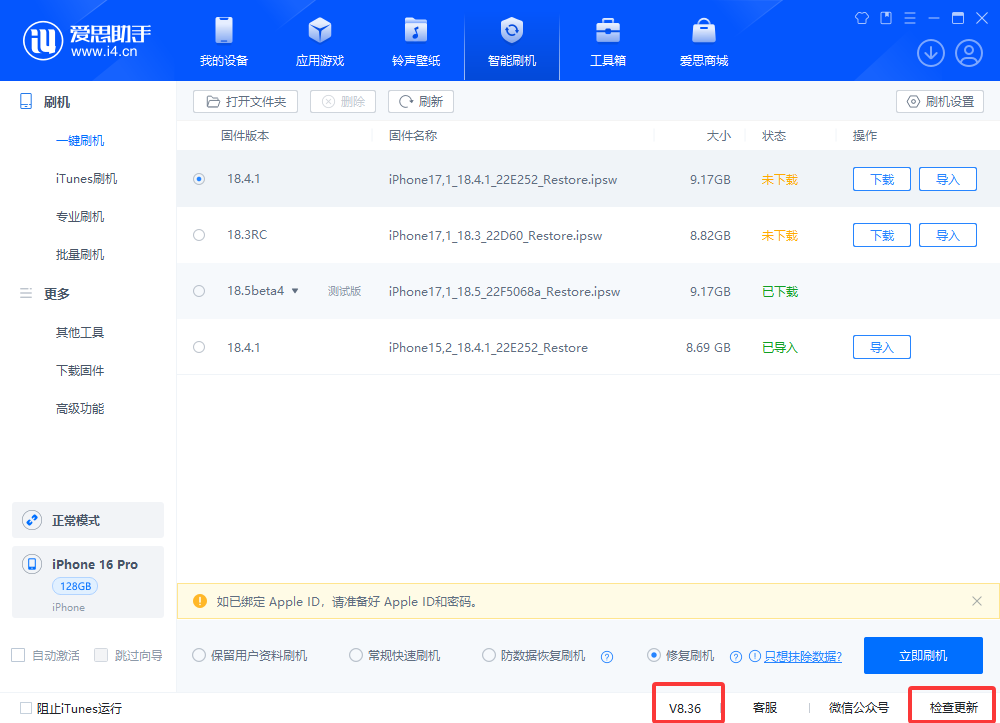Open the download manager arrow icon
Image resolution: width=1000 pixels, height=723 pixels.
click(x=930, y=53)
